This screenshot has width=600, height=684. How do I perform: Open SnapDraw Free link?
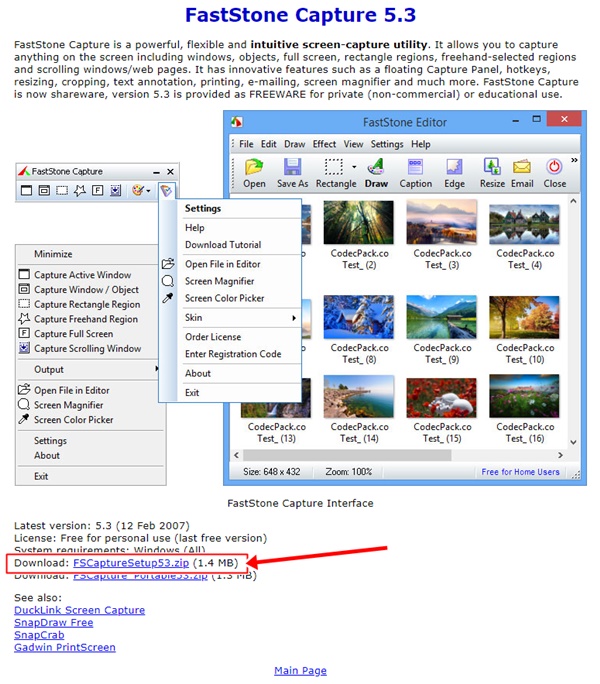[x=54, y=622]
